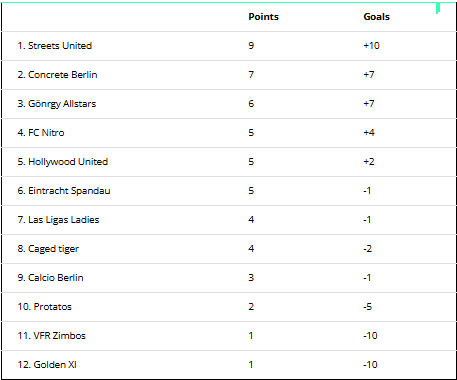Sort the table by the Points header
Image resolution: width=457 pixels, height=380 pixels.
263,17
